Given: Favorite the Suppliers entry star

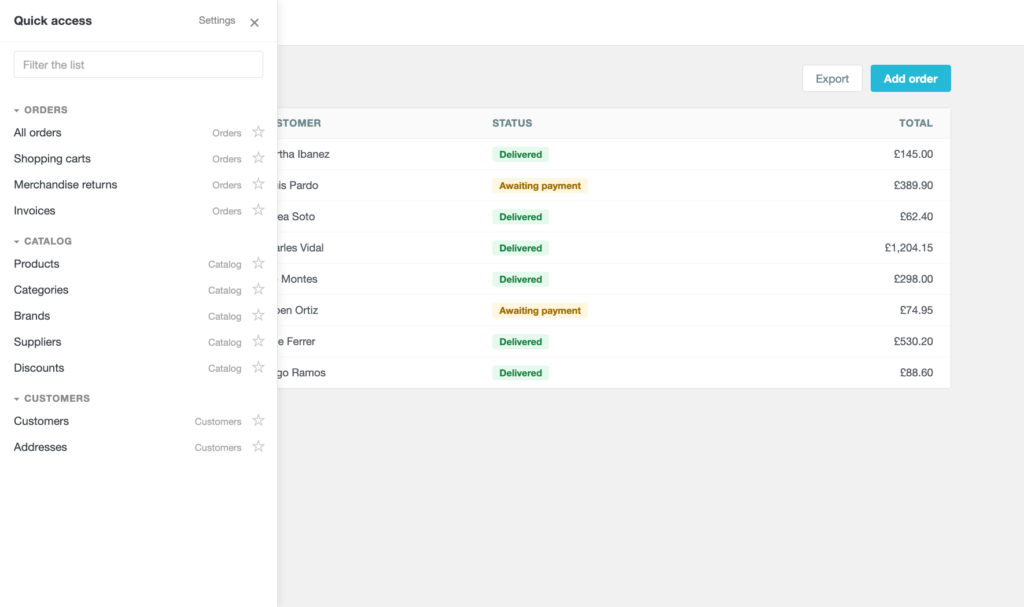Looking at the screenshot, I should point(259,342).
